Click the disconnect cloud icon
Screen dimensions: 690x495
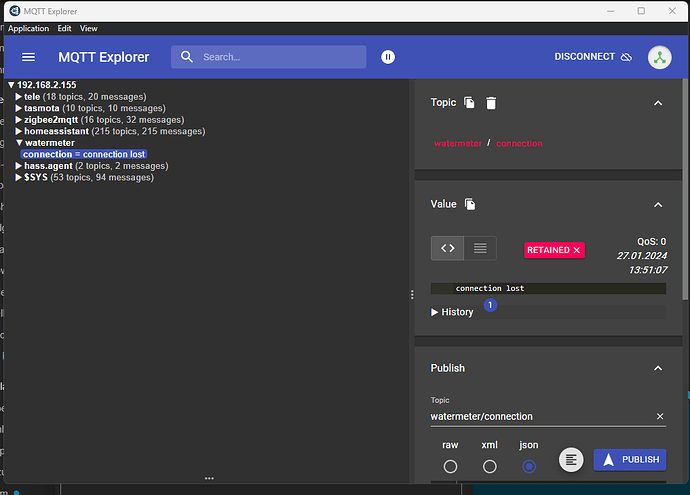point(626,57)
